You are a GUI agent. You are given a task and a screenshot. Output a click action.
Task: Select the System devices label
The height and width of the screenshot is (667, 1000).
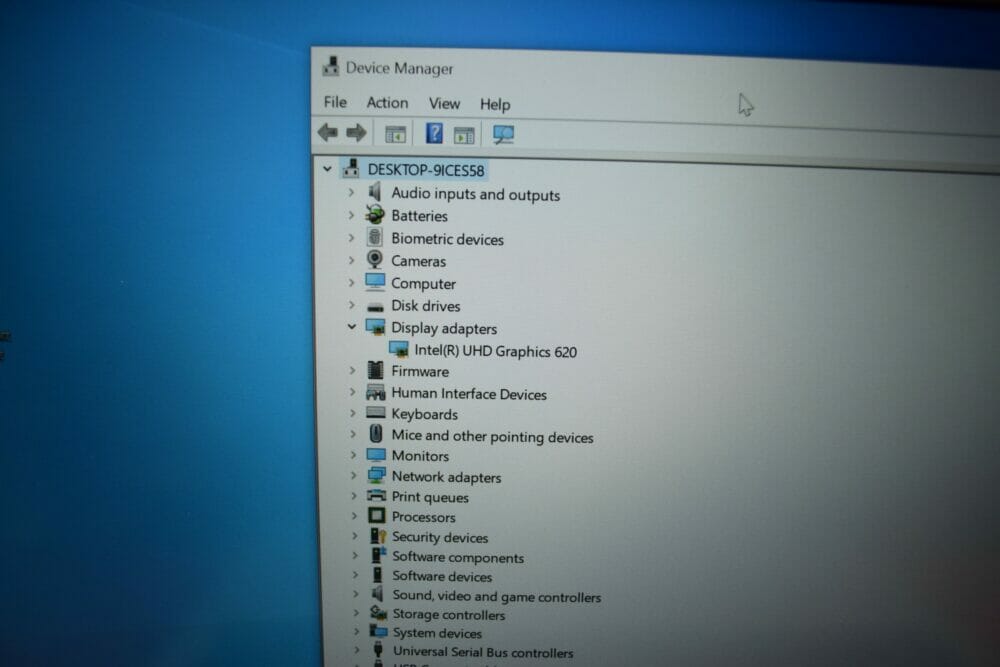tap(437, 633)
